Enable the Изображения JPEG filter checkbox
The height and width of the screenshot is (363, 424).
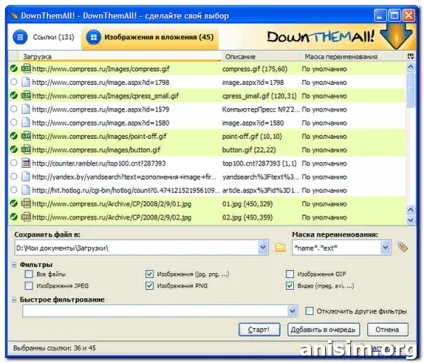pyautogui.click(x=29, y=286)
